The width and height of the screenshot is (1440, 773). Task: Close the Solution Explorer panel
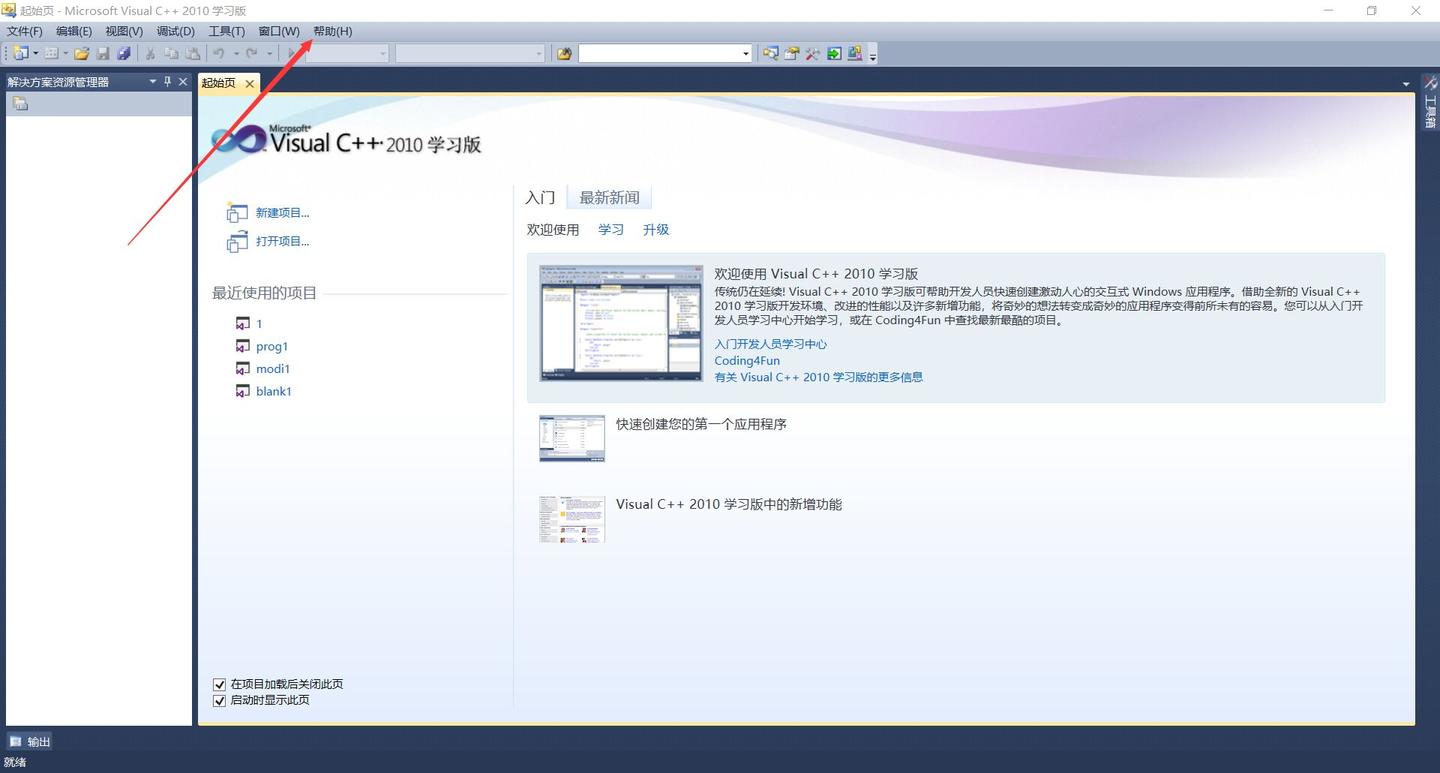pos(183,82)
